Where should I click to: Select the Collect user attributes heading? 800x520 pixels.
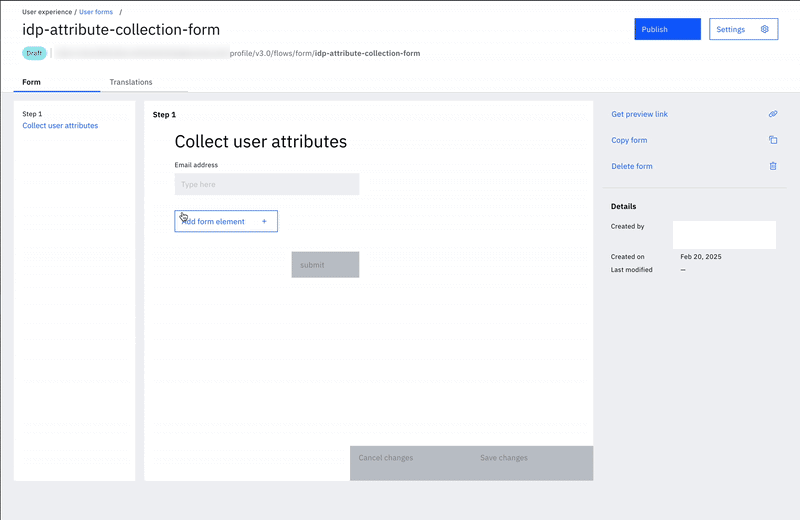(x=261, y=141)
